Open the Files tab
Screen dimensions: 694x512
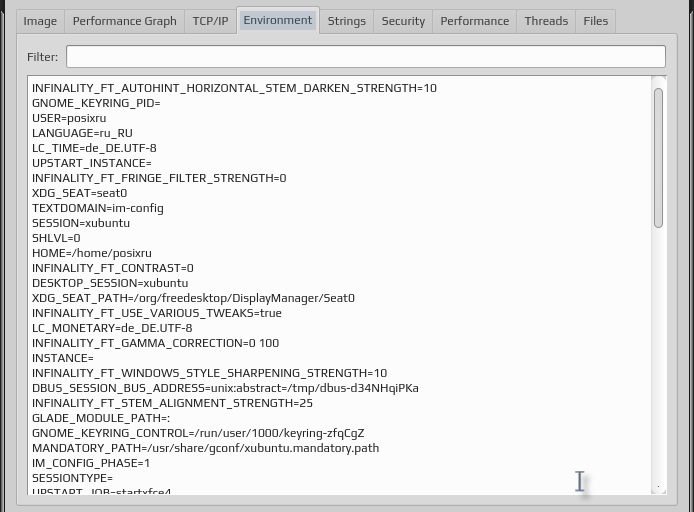[x=595, y=21]
